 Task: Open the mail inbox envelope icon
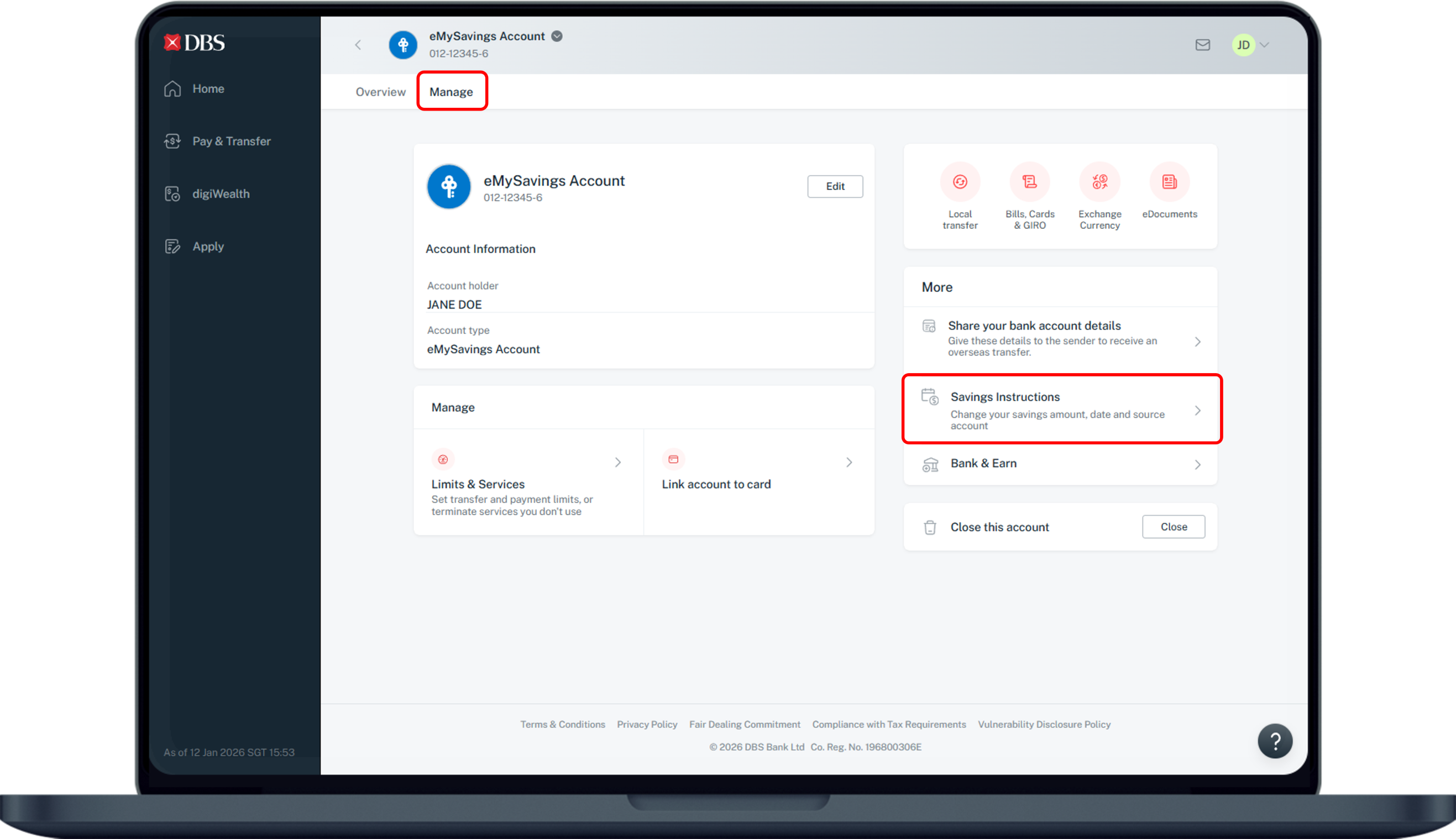coord(1202,45)
